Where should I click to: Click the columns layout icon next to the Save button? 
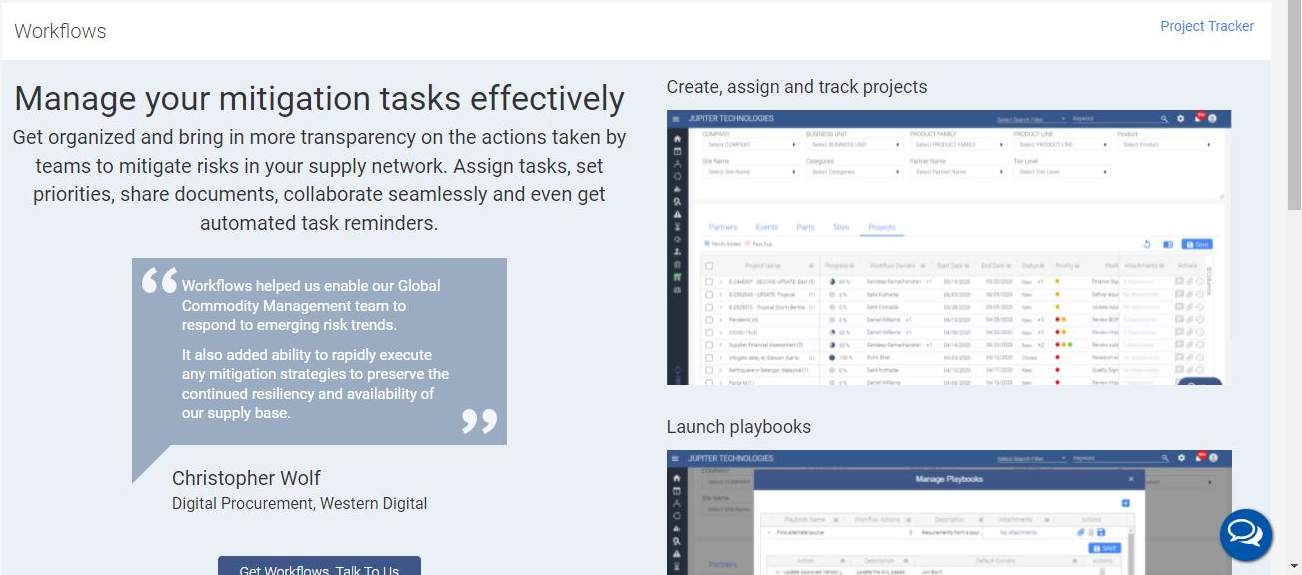coord(1168,244)
